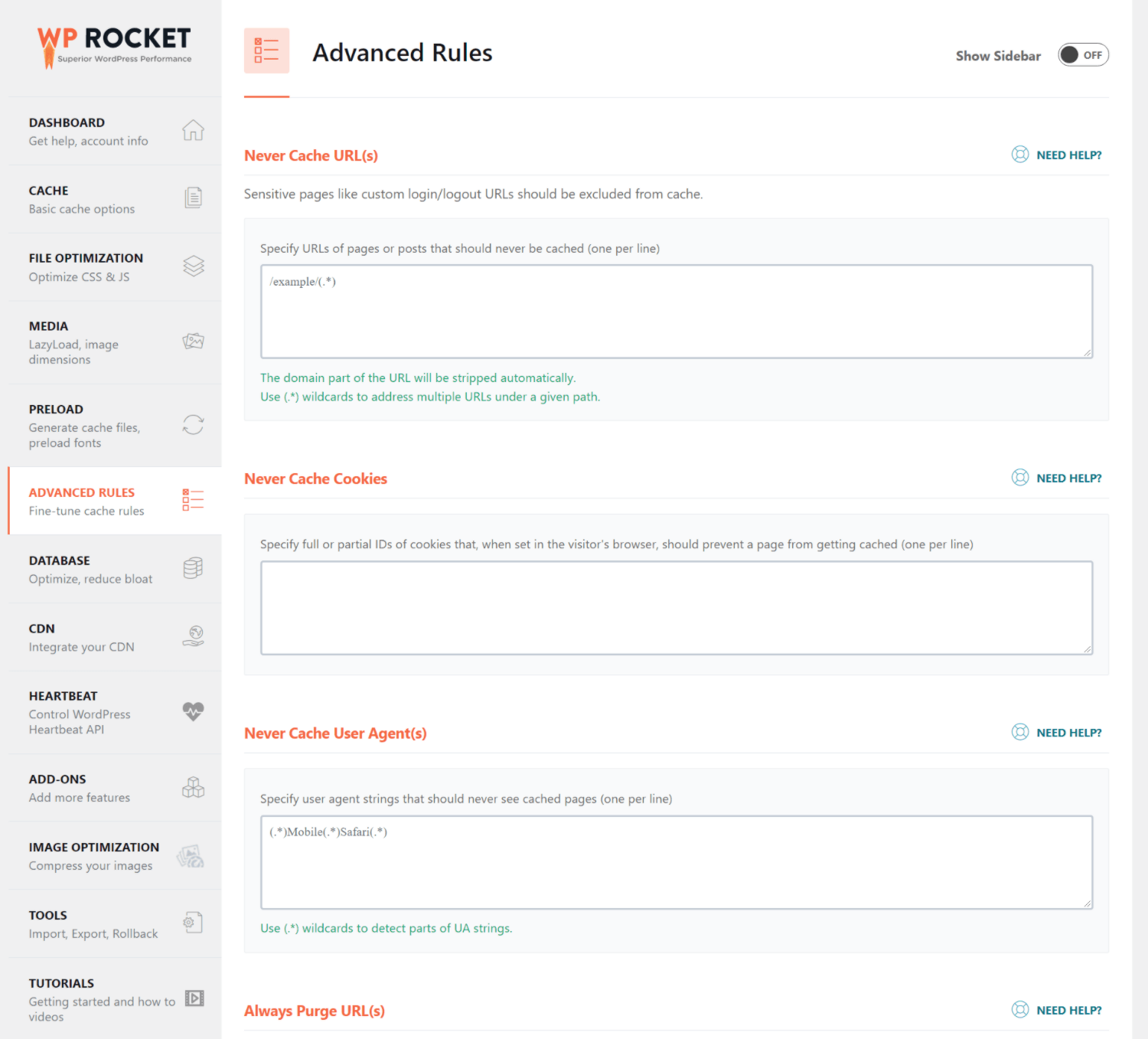Click the Never Cache Cookies textarea resize handle

point(1088,649)
